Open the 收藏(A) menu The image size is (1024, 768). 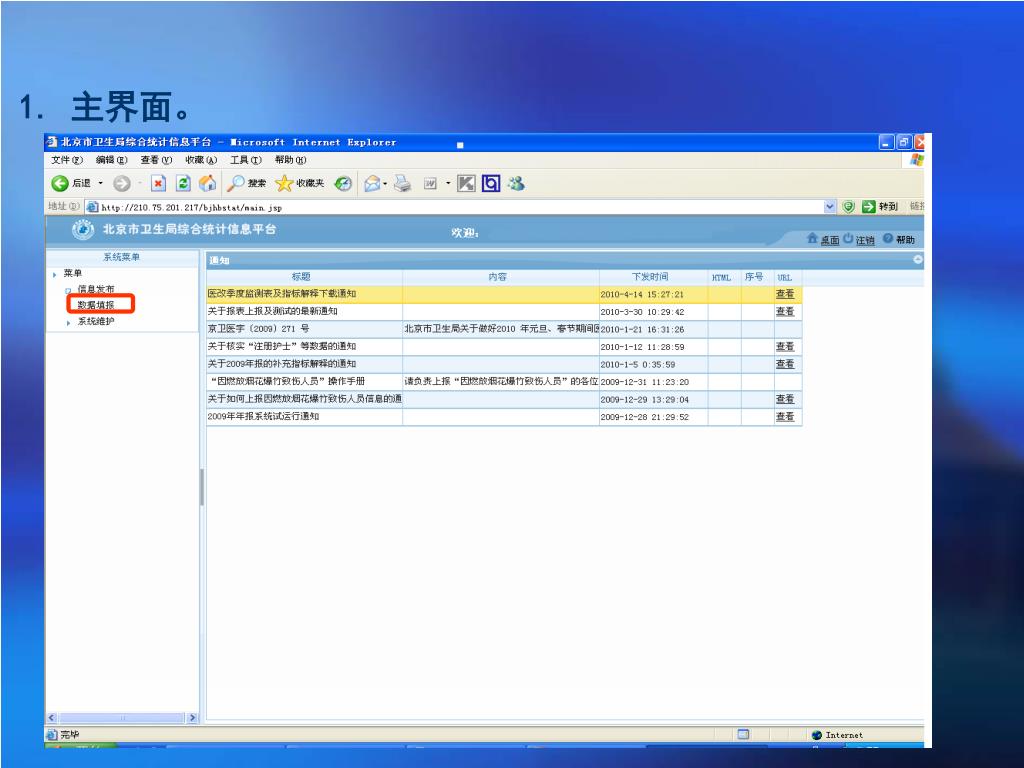point(200,160)
